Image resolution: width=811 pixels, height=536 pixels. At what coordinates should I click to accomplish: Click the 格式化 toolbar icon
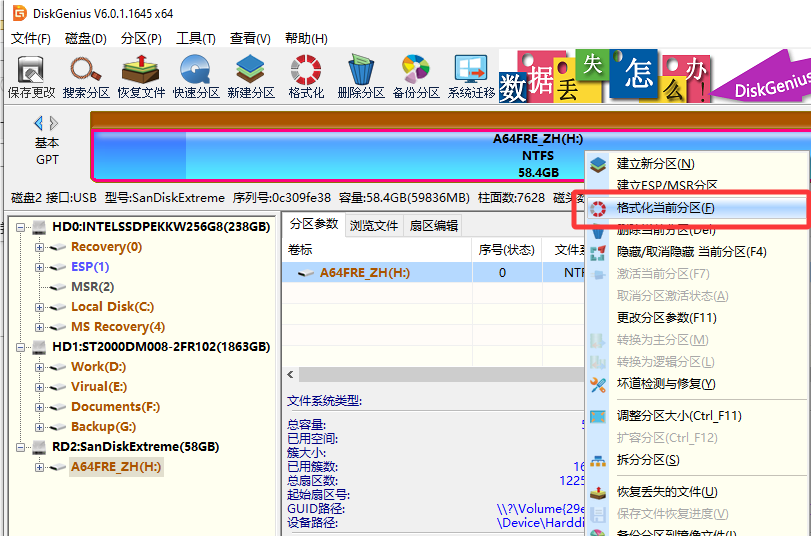(306, 77)
